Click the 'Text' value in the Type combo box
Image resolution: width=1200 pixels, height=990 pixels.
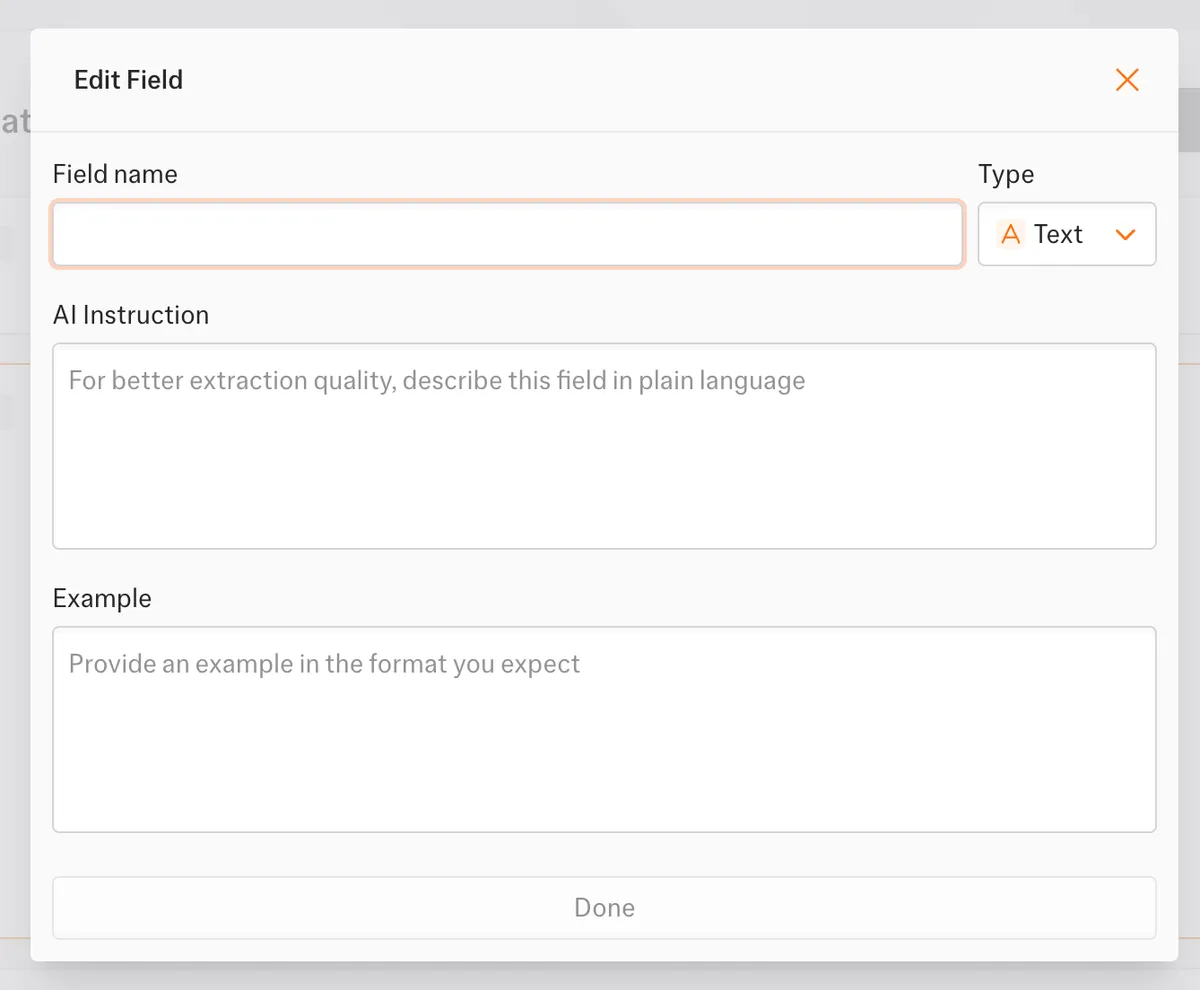(1058, 234)
